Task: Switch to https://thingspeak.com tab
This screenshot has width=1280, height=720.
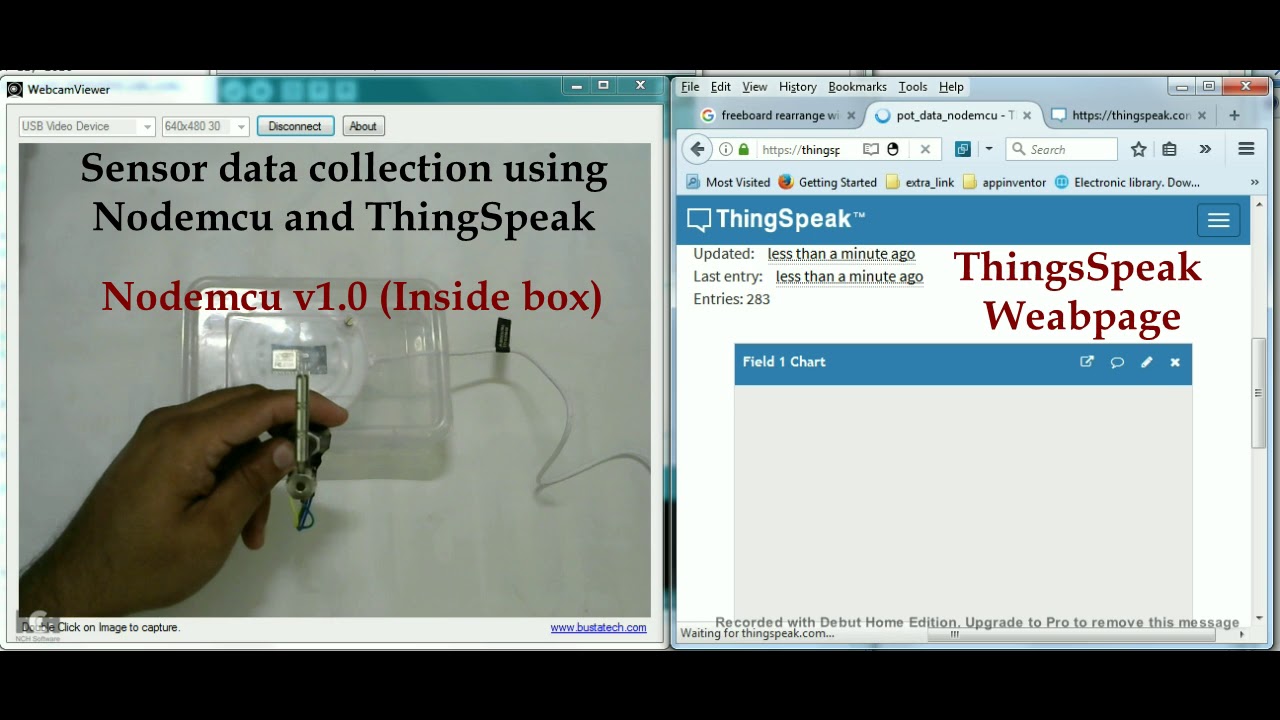Action: 1129,115
